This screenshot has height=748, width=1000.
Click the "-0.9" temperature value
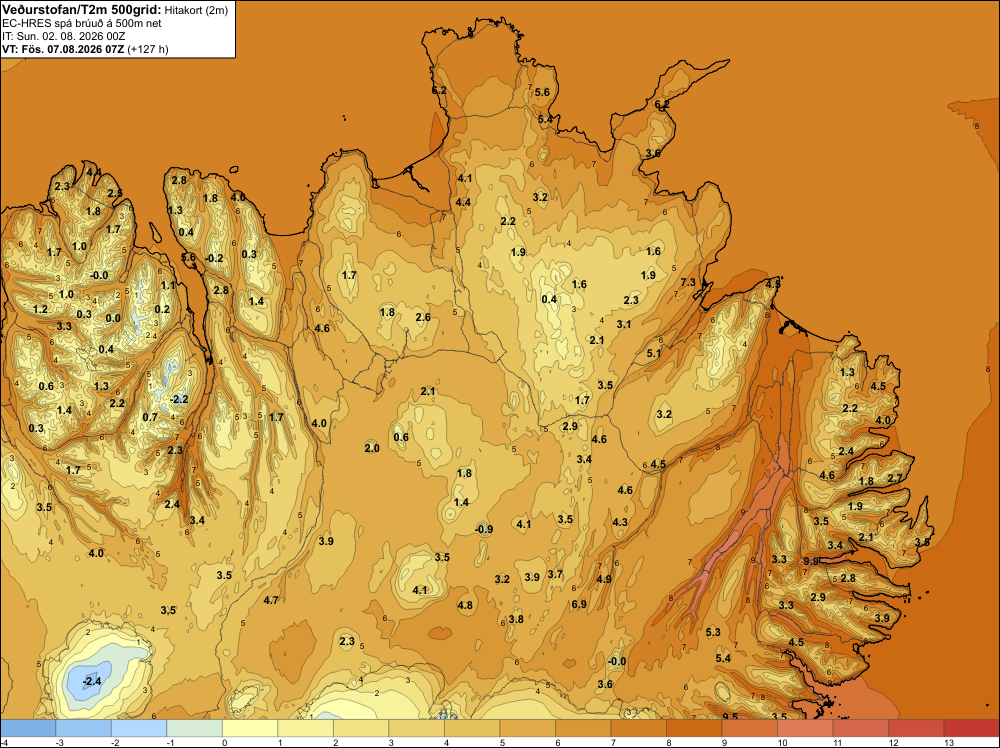click(x=484, y=529)
